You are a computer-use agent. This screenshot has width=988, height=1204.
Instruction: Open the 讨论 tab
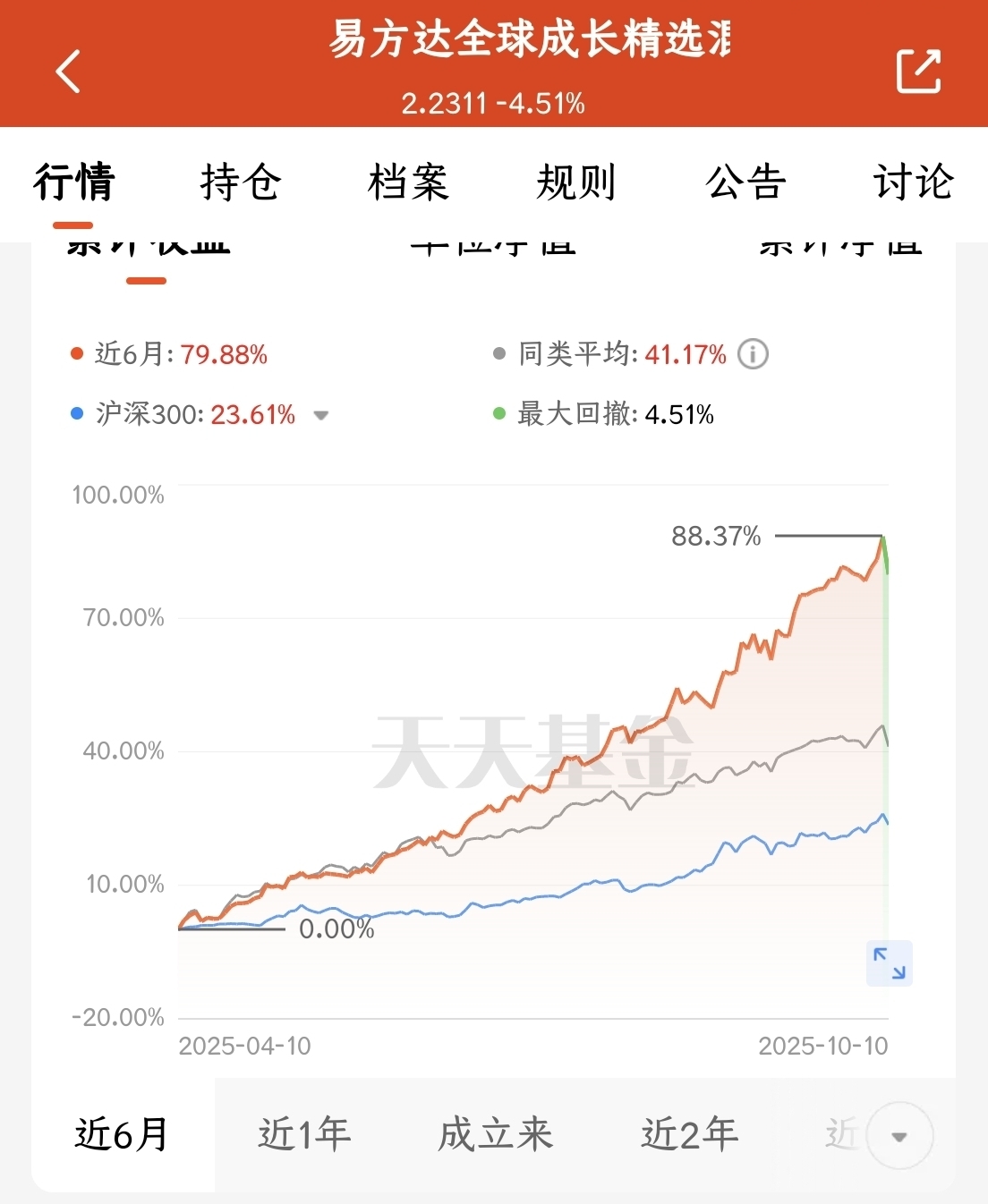pyautogui.click(x=913, y=182)
